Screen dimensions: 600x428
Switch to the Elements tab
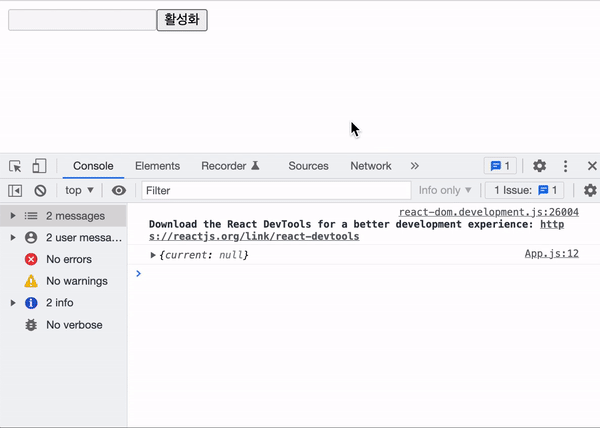[157, 166]
